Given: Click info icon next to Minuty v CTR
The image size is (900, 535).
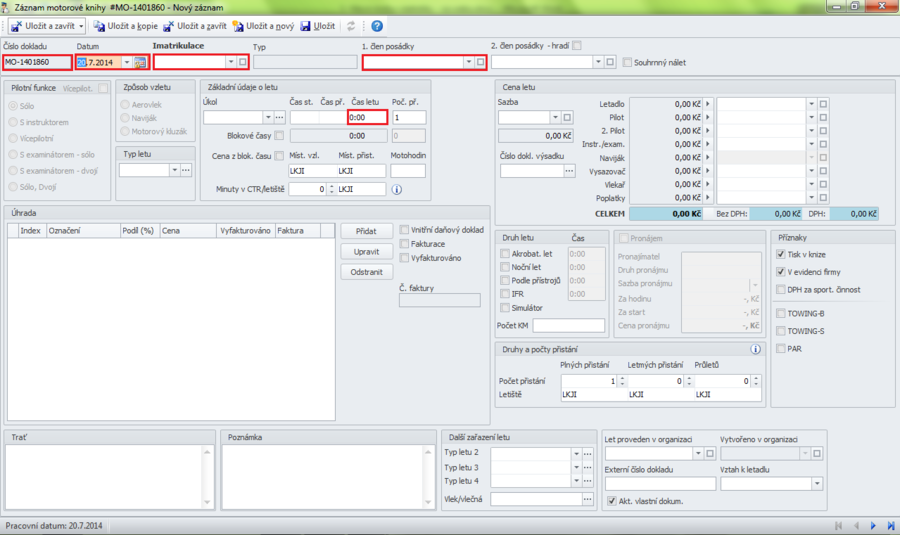Looking at the screenshot, I should [x=397, y=189].
